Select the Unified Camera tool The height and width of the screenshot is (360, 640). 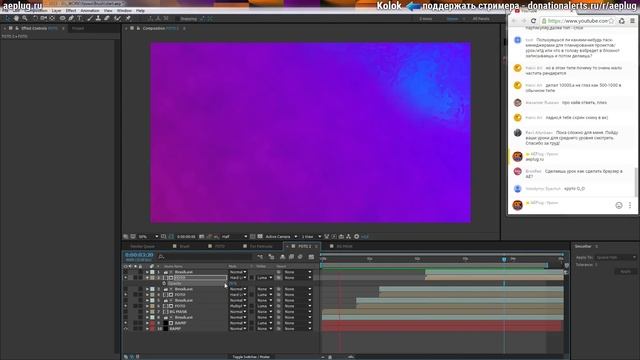coord(44,18)
